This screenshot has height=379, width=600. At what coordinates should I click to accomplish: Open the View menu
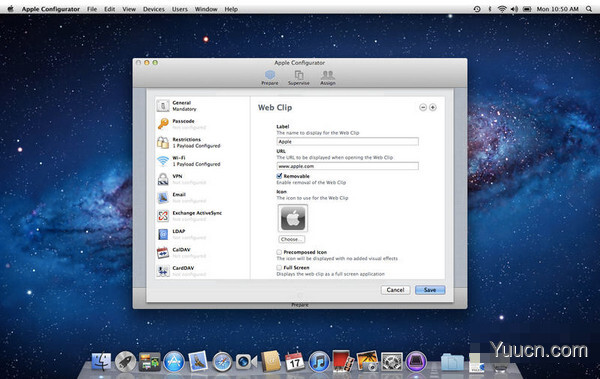129,9
